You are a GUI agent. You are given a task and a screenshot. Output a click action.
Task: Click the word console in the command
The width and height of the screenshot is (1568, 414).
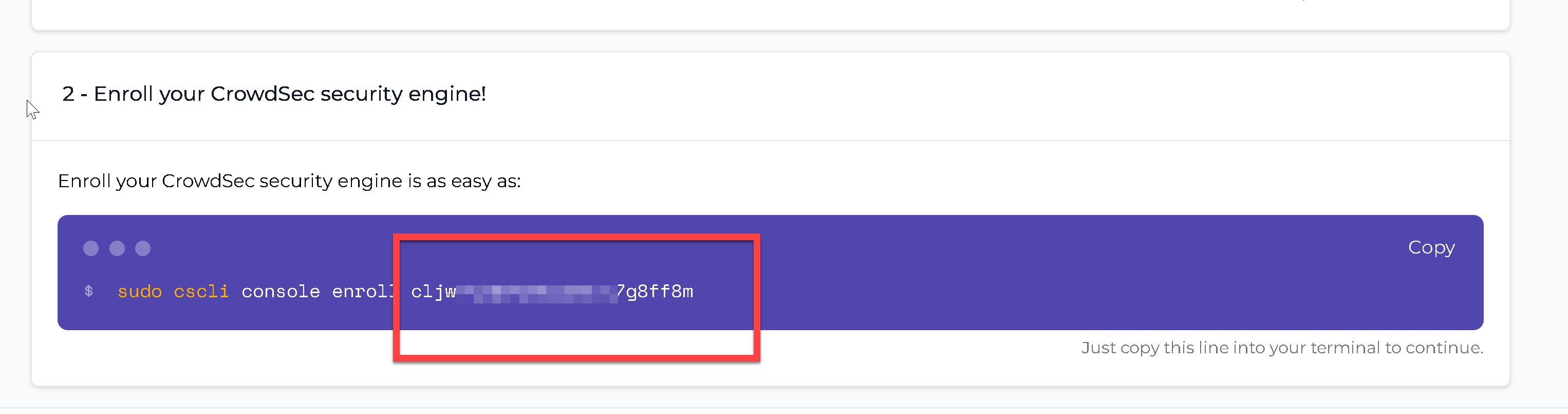pos(281,292)
